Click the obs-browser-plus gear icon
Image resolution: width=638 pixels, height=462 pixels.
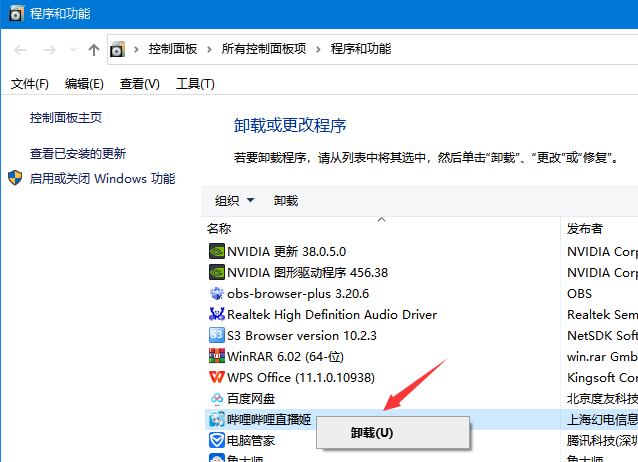pos(216,293)
